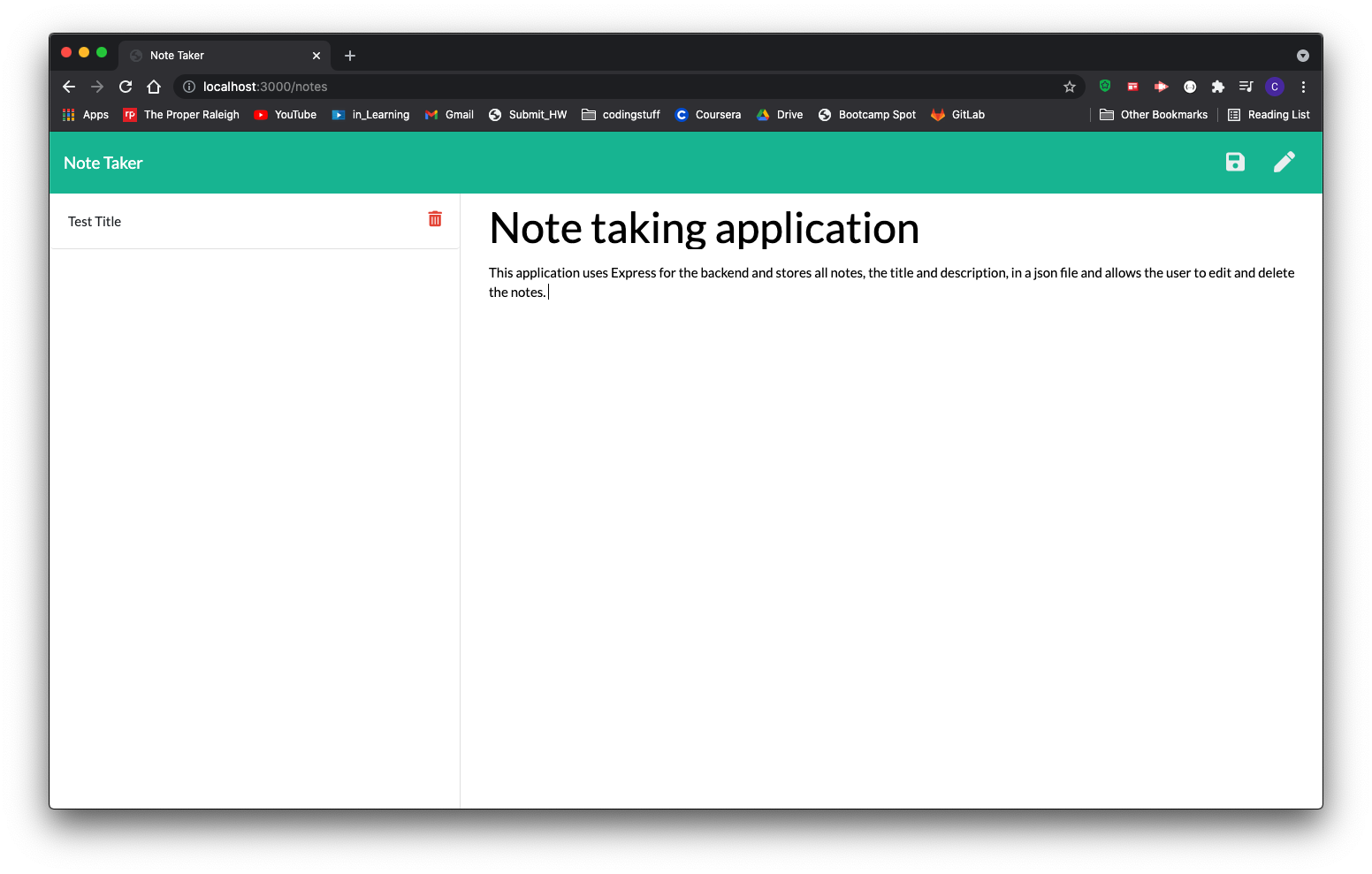Expand the codingstuff bookmark folder
1372x874 pixels.
tap(621, 115)
